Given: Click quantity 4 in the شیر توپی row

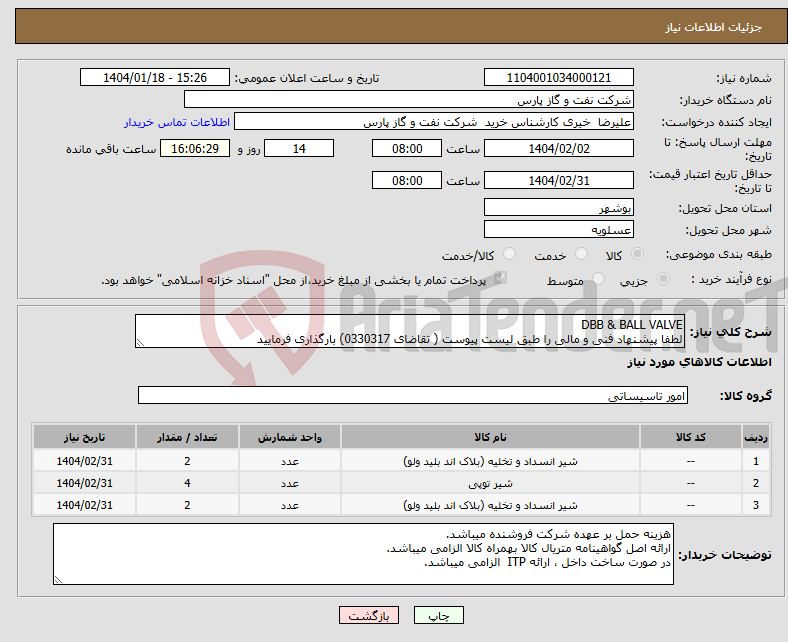Looking at the screenshot, I should (187, 483).
